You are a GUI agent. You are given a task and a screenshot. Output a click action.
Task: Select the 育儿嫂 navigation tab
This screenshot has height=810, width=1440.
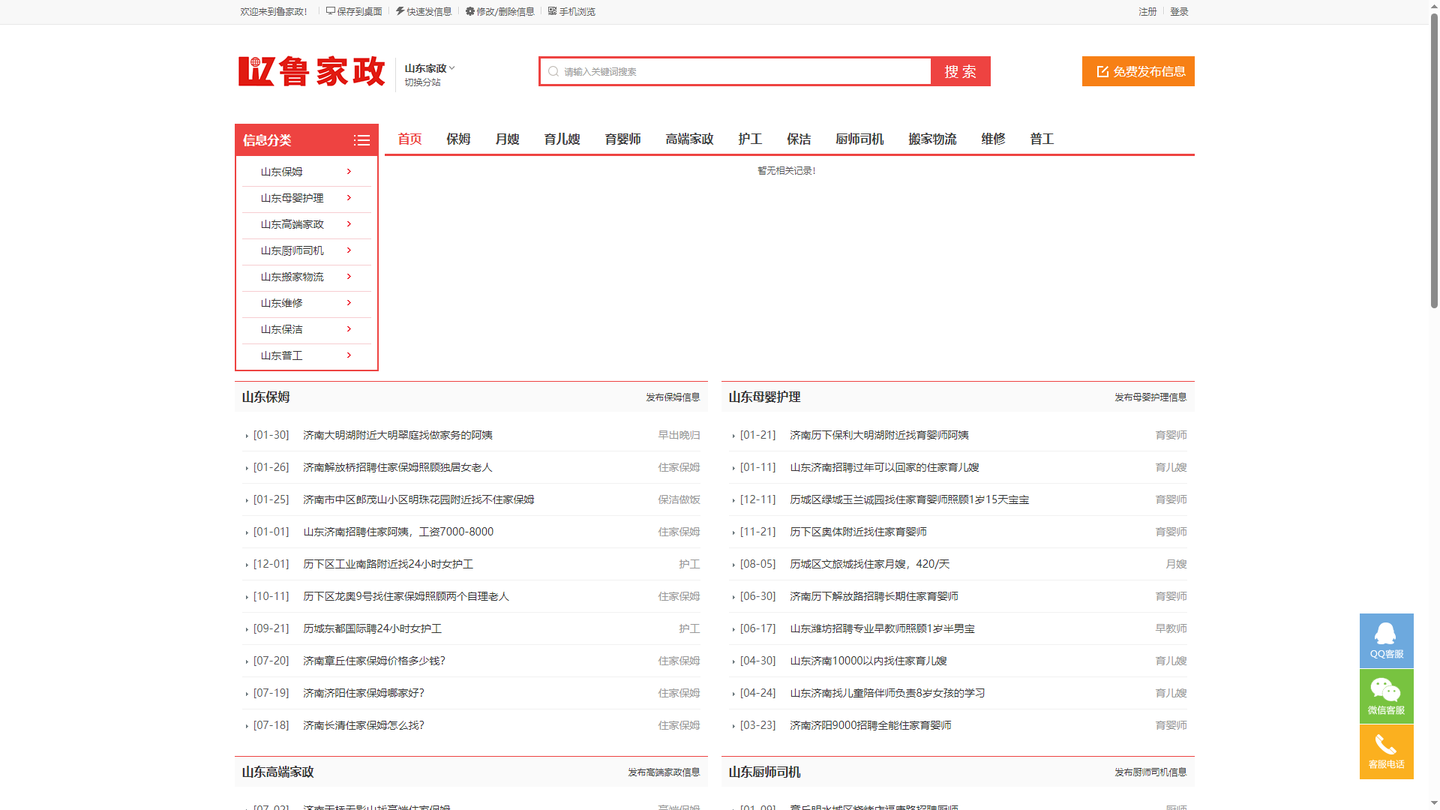(562, 139)
